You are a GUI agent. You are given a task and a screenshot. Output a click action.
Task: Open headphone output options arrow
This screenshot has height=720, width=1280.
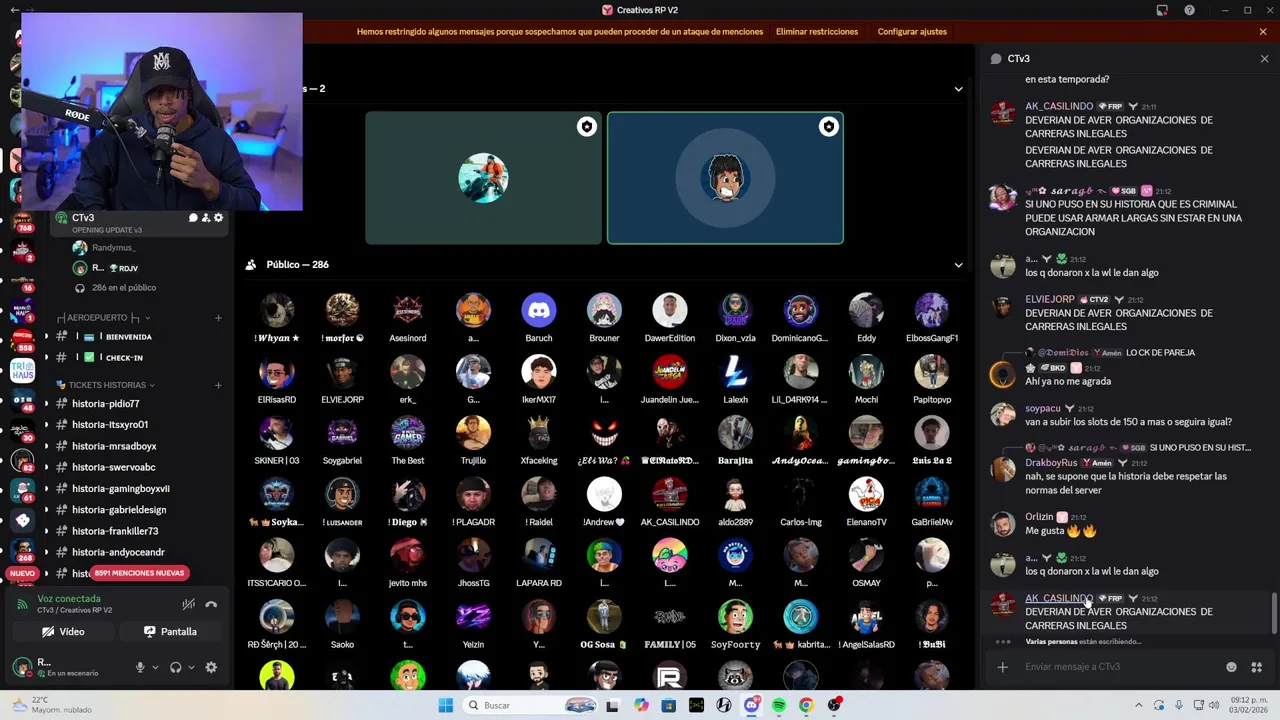[x=190, y=667]
